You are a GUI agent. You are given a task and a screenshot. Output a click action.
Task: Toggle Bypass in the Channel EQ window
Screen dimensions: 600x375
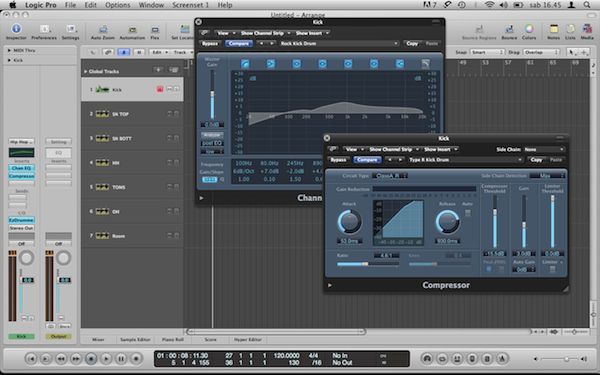[210, 44]
